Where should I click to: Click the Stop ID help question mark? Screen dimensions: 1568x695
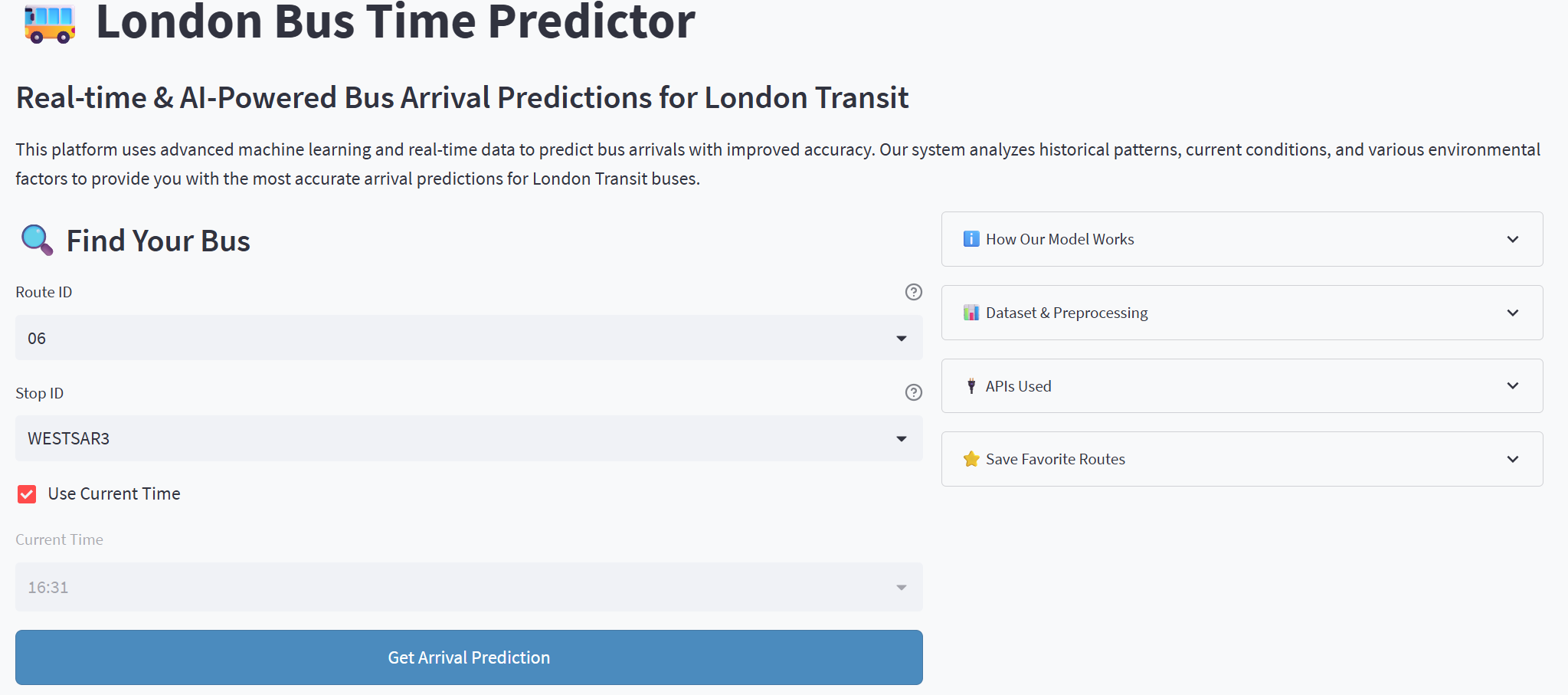coord(913,392)
